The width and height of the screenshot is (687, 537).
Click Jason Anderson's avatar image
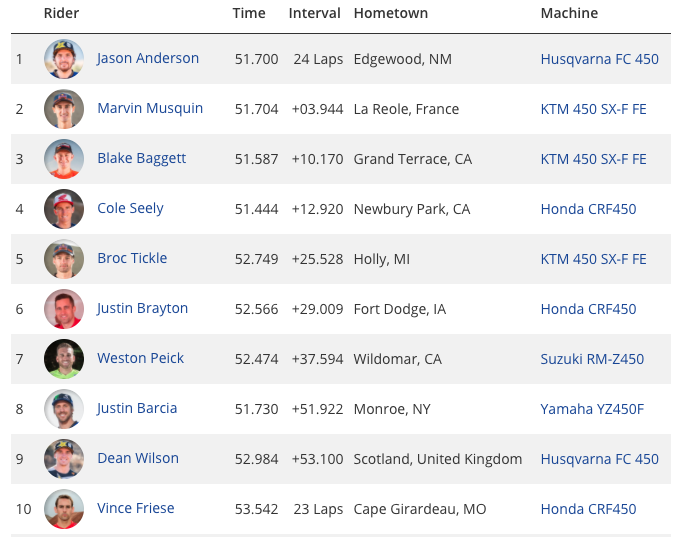[x=64, y=59]
